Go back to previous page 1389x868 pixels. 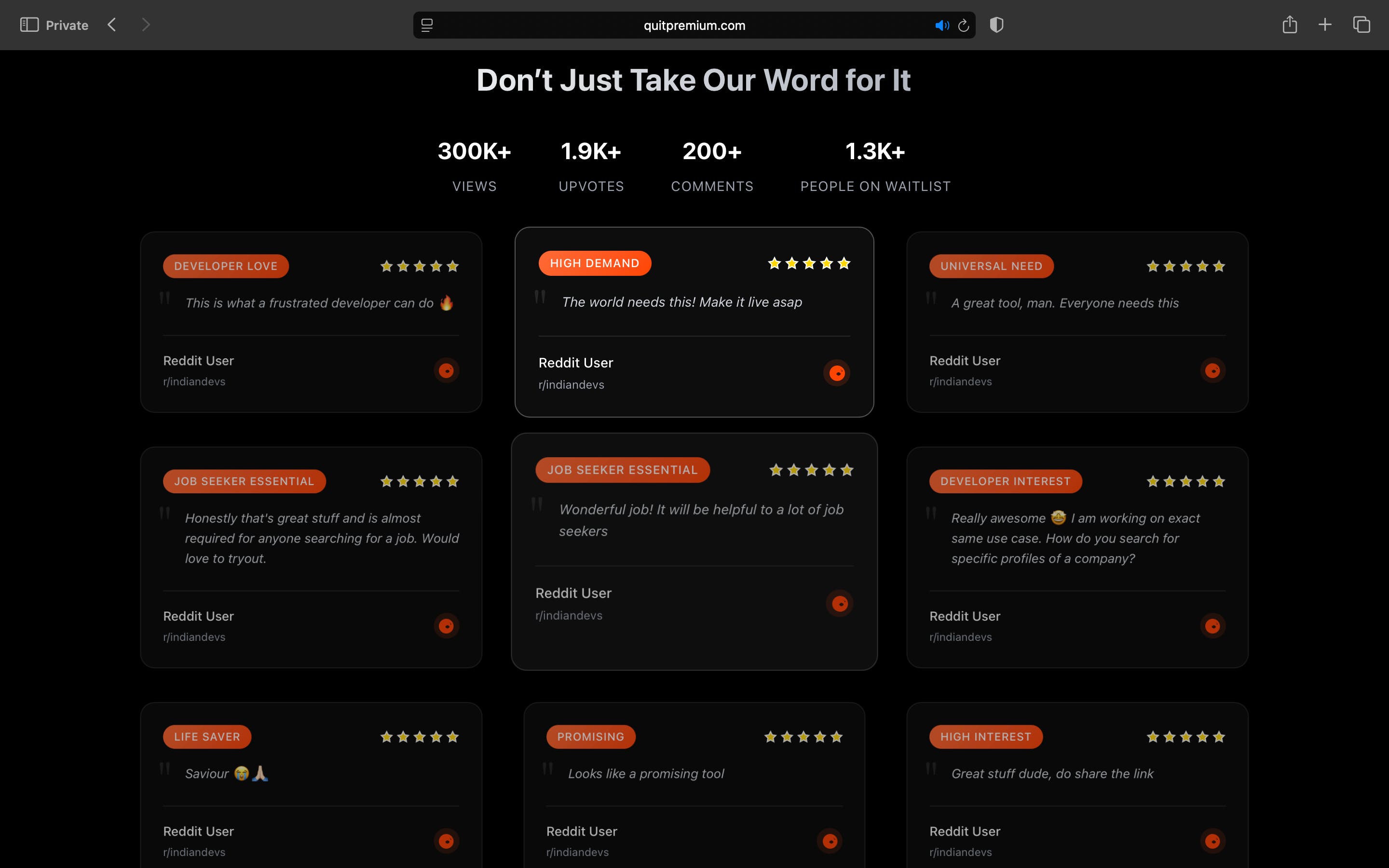click(x=112, y=25)
